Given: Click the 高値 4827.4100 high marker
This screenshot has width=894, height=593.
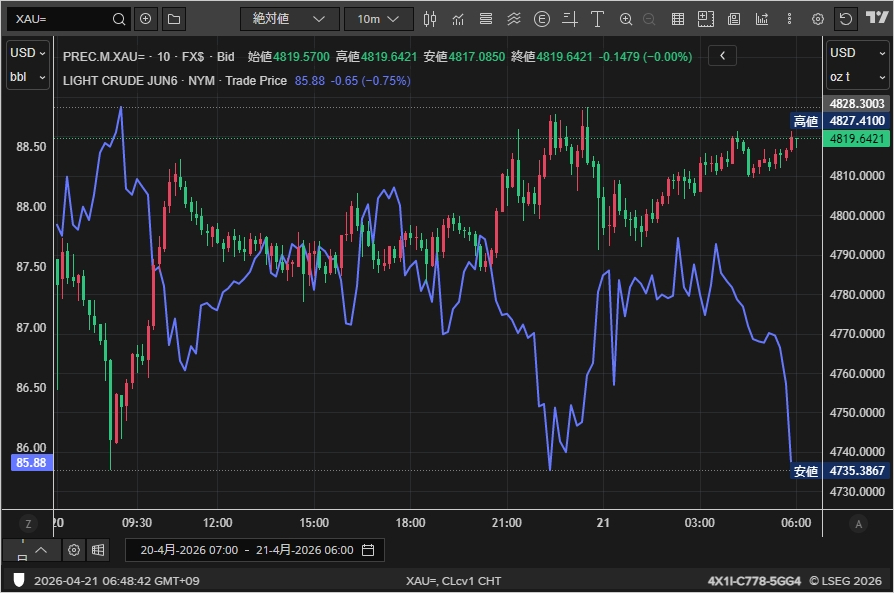Looking at the screenshot, I should (x=840, y=121).
